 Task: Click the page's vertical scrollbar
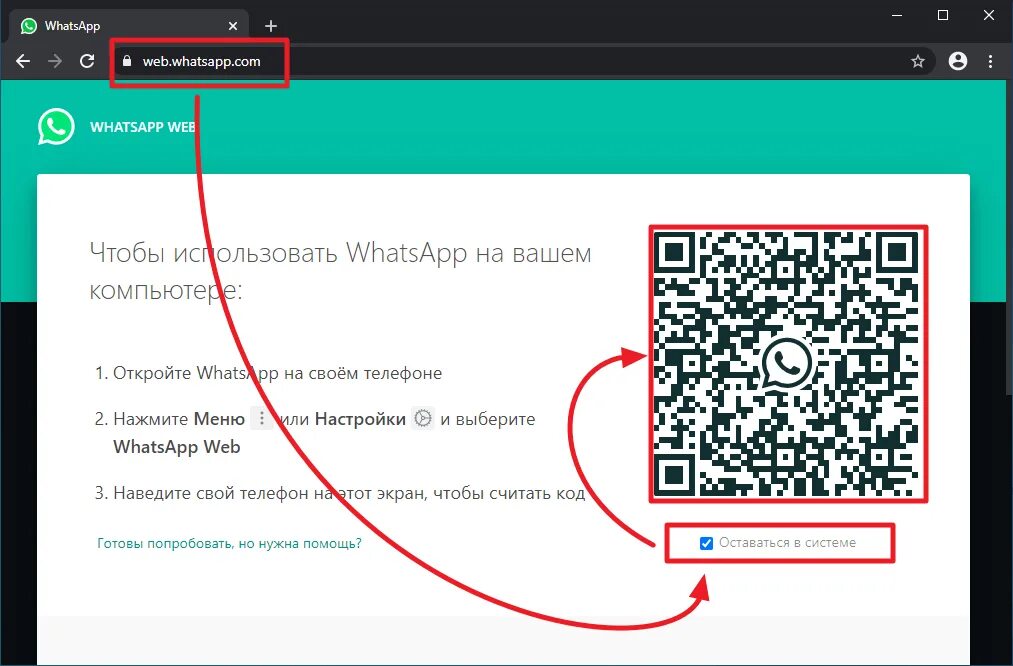(x=1008, y=236)
